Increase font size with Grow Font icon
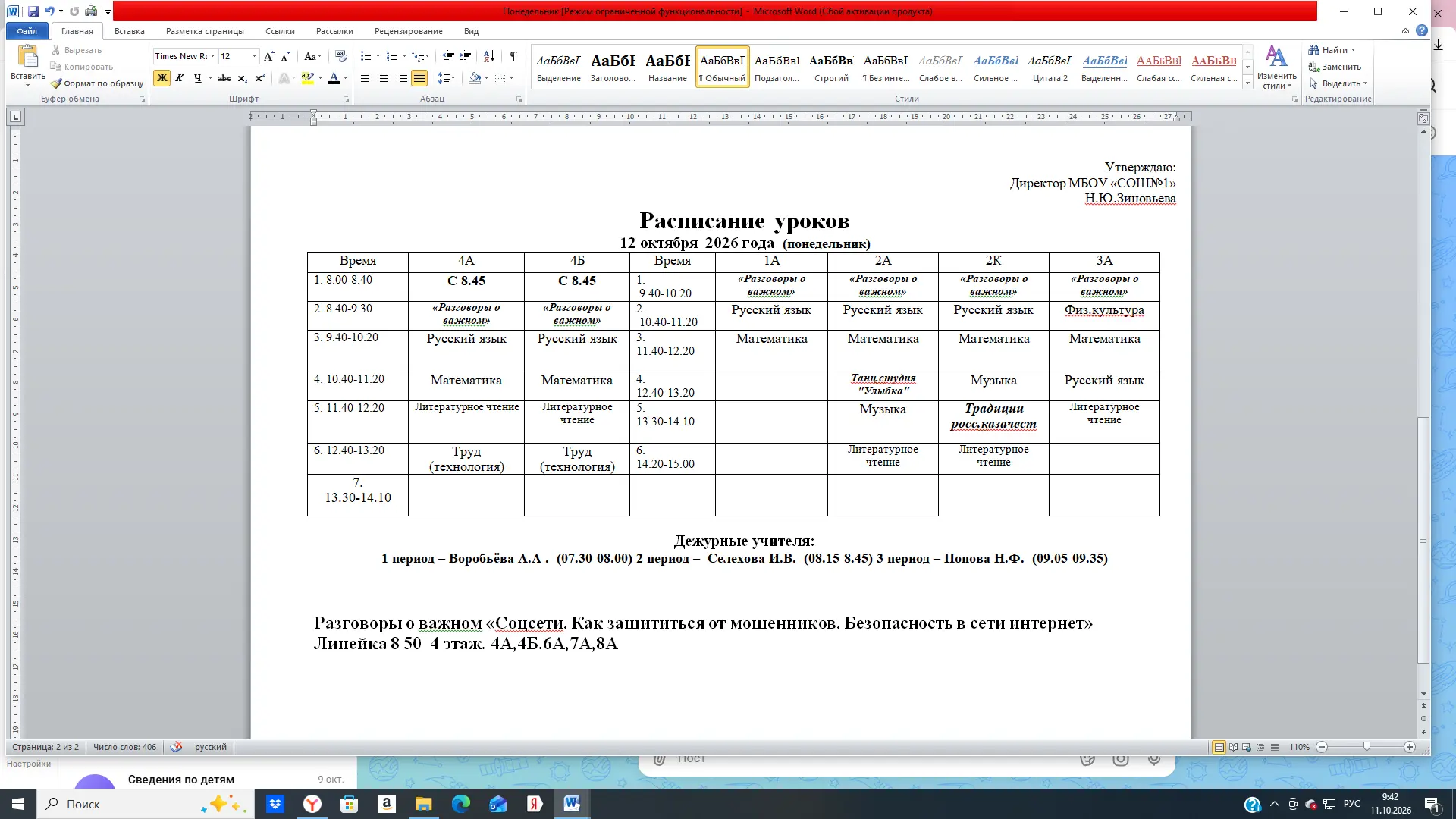 pyautogui.click(x=268, y=56)
